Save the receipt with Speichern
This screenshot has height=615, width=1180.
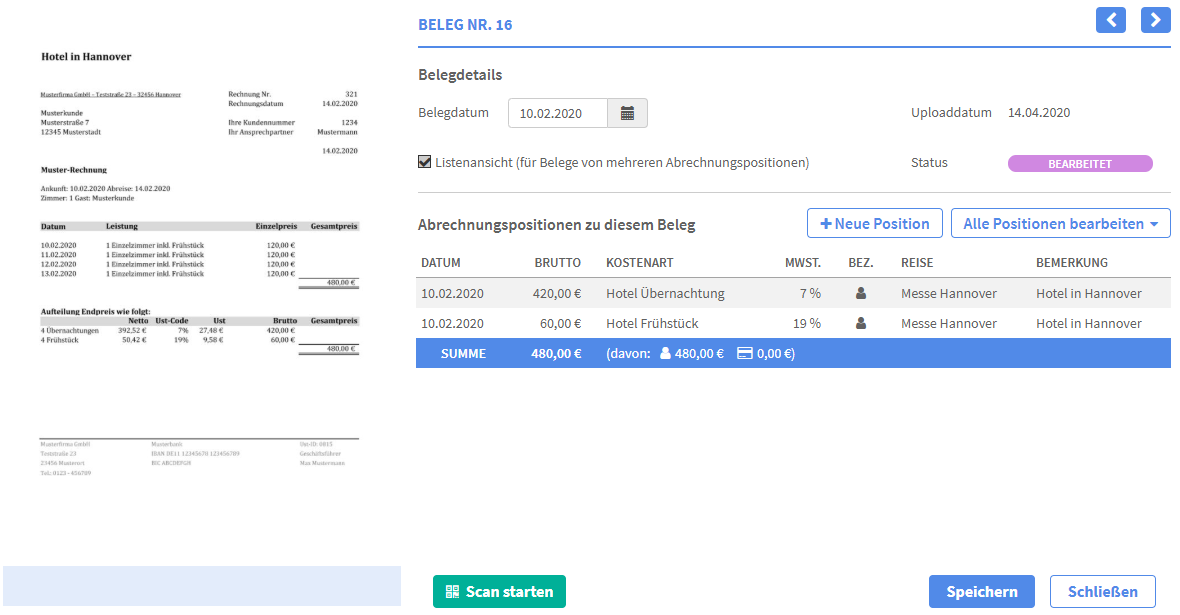coord(981,592)
